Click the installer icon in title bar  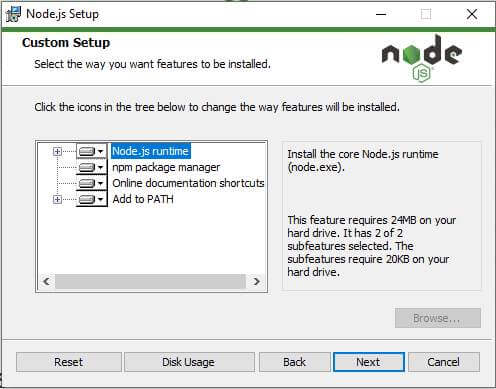(14, 14)
